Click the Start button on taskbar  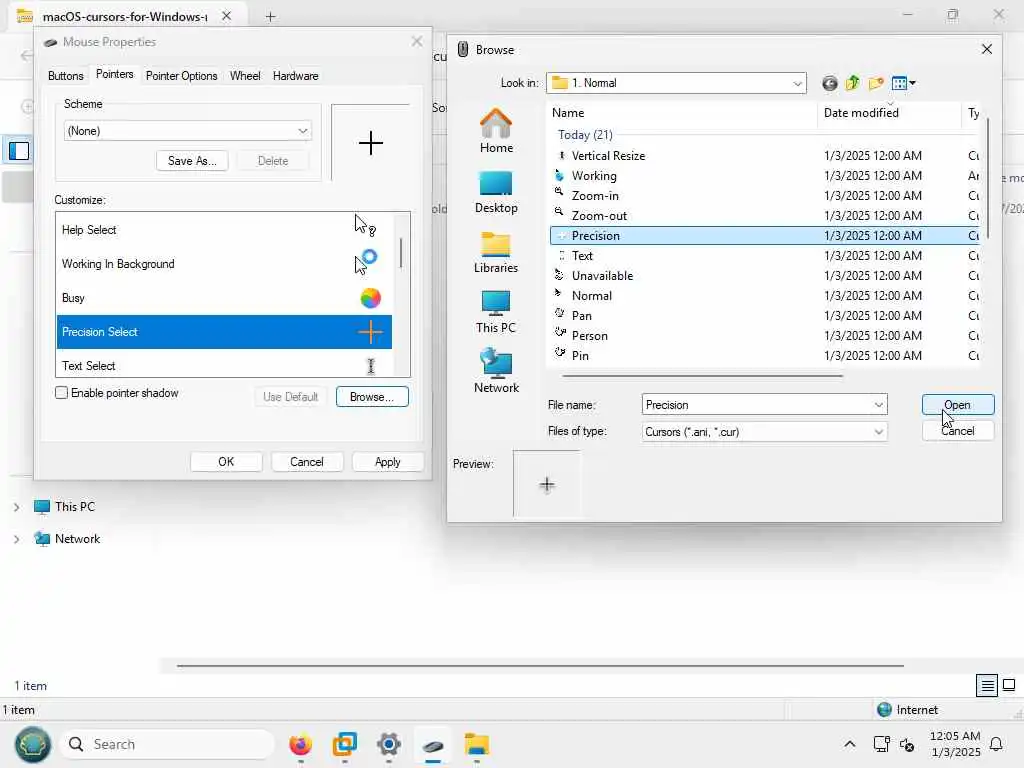(32, 744)
